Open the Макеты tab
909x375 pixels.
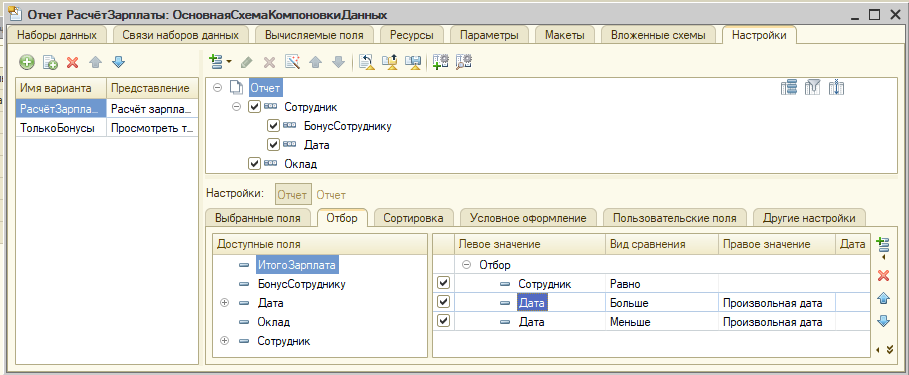[564, 35]
